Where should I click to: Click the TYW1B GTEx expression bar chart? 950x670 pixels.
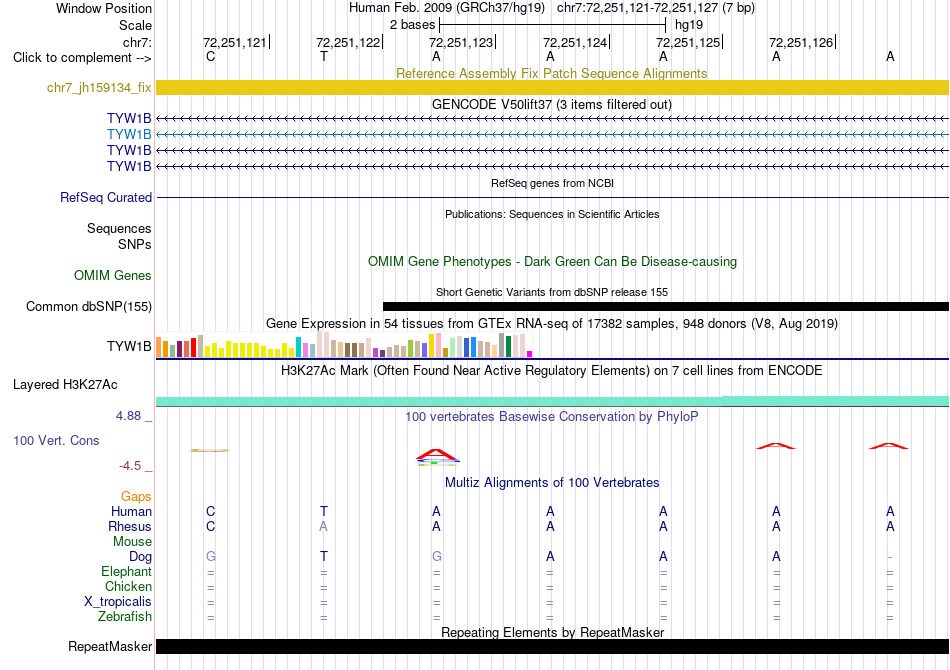click(344, 345)
